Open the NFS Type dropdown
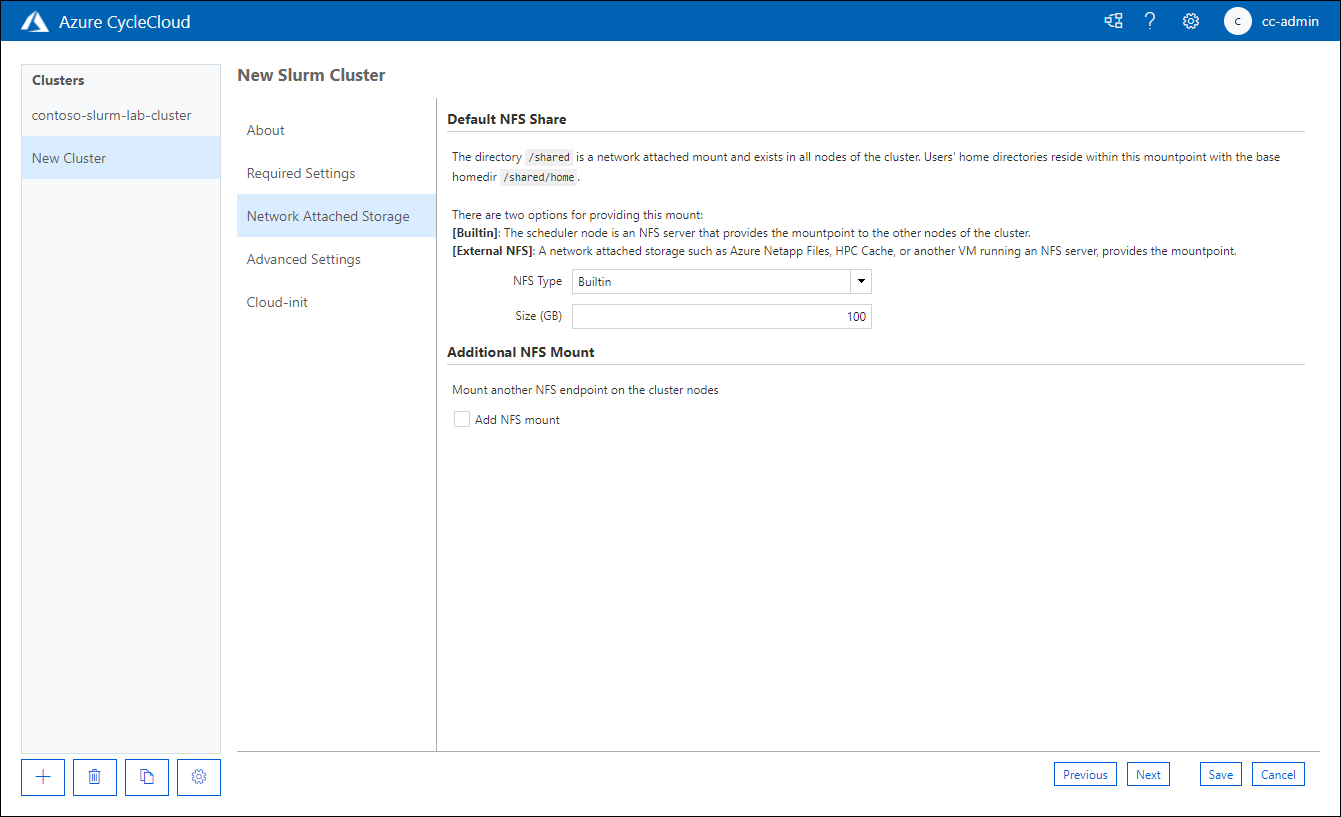The width and height of the screenshot is (1341, 817). [859, 281]
